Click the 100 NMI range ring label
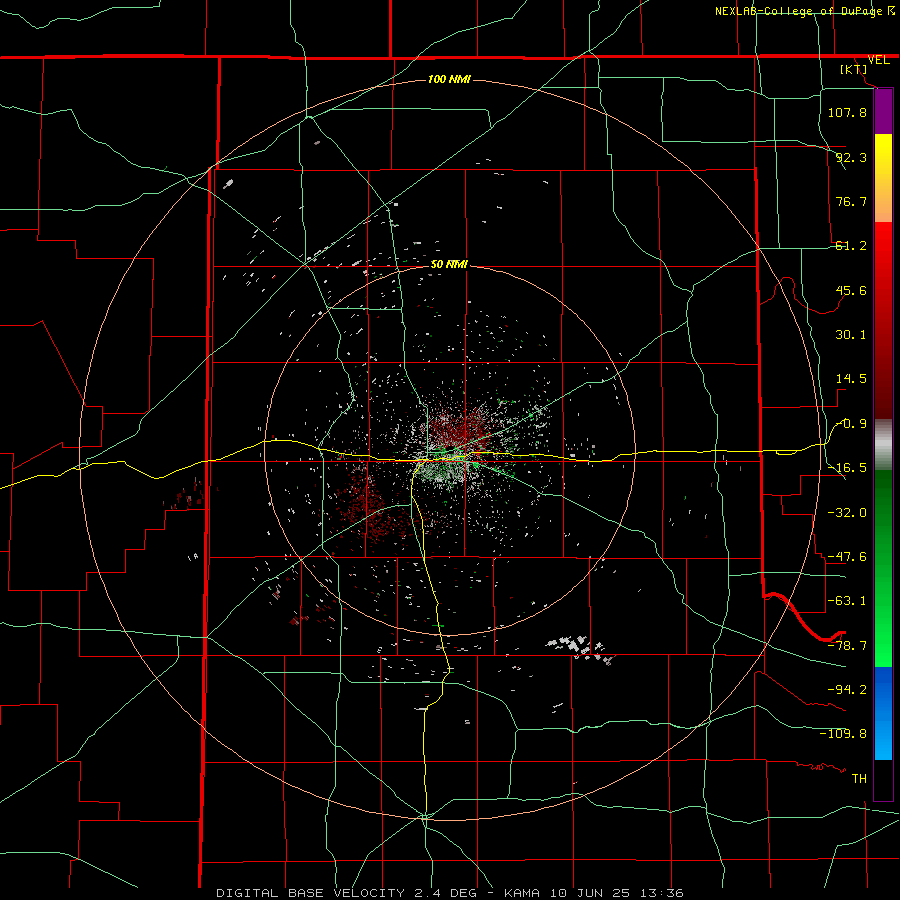This screenshot has height=900, width=900. 449,79
